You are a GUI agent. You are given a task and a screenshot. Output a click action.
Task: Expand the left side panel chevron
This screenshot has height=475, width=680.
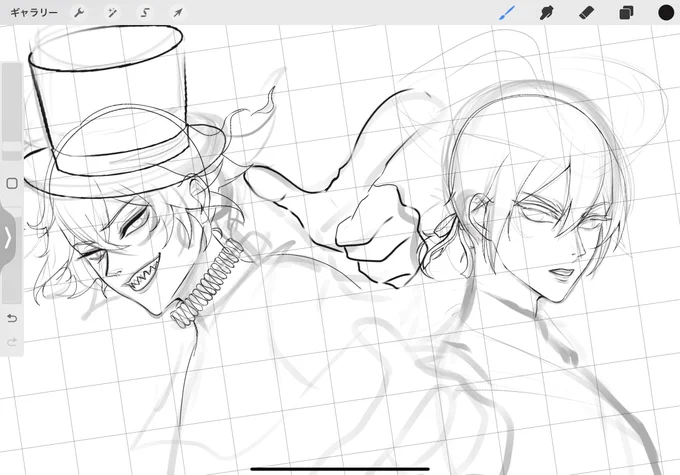click(7, 238)
